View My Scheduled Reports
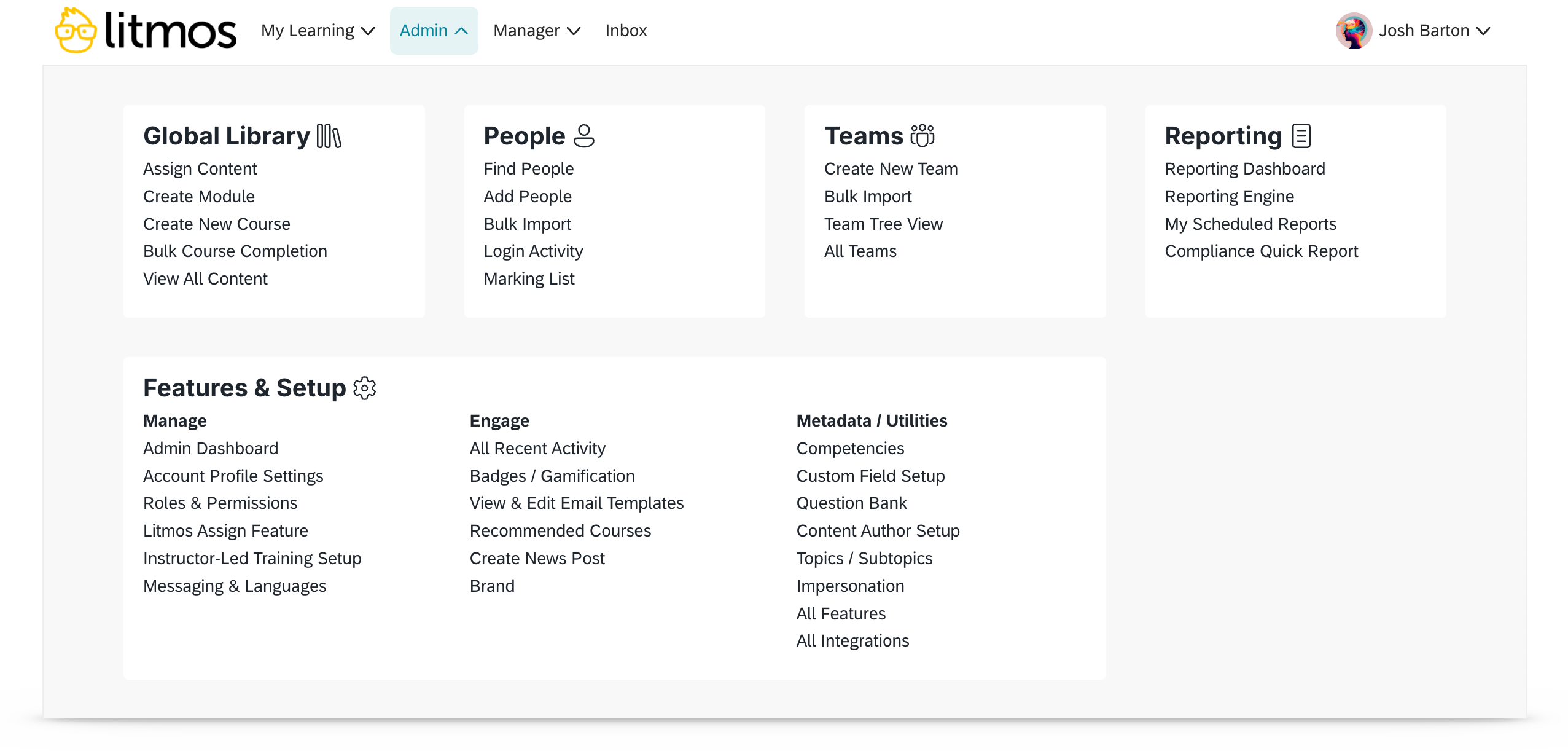 tap(1250, 224)
